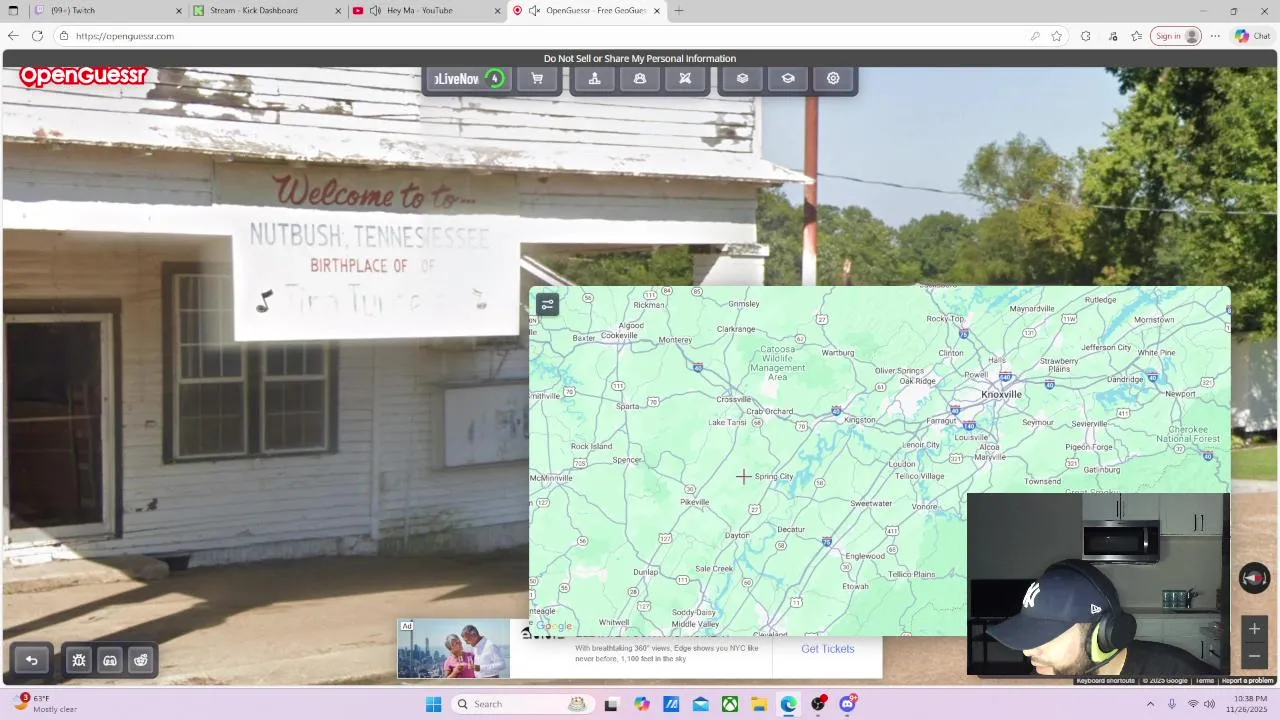This screenshot has height=720, width=1280.
Task: Close the Twitch tab
Action: coord(179,11)
